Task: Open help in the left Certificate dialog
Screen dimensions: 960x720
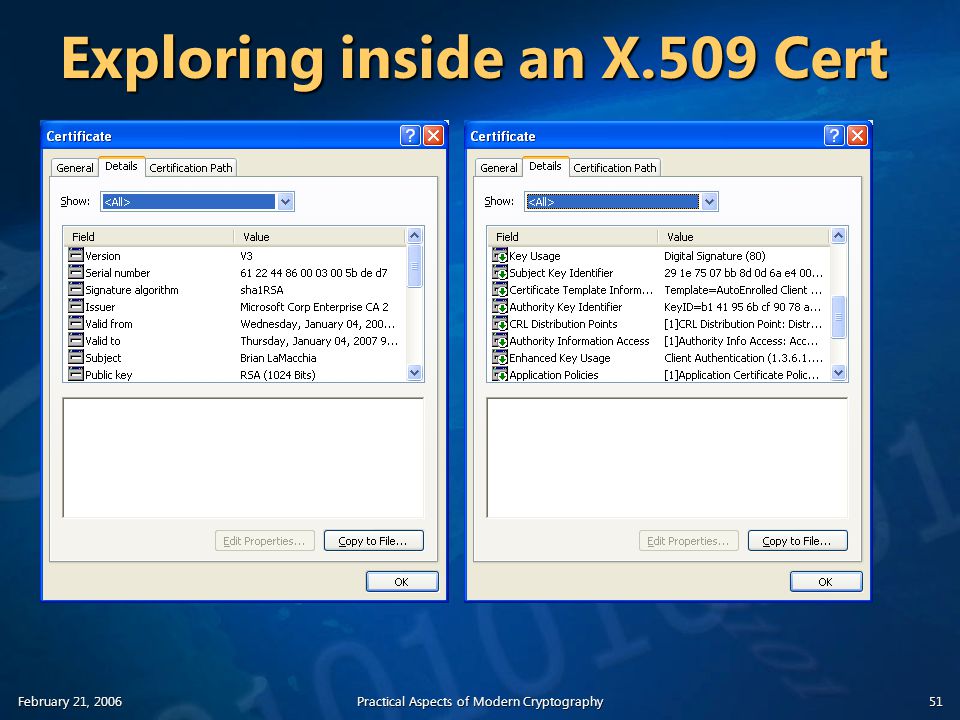Action: pos(410,135)
